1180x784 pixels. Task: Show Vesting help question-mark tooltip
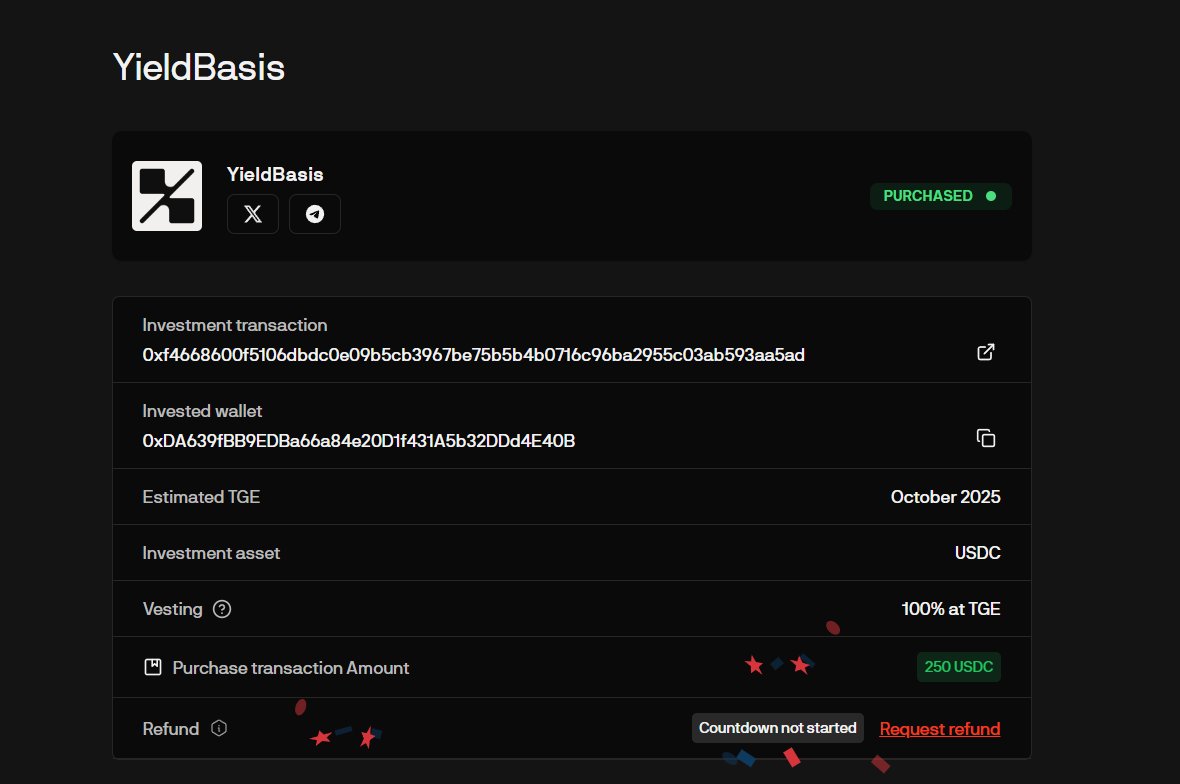point(222,609)
